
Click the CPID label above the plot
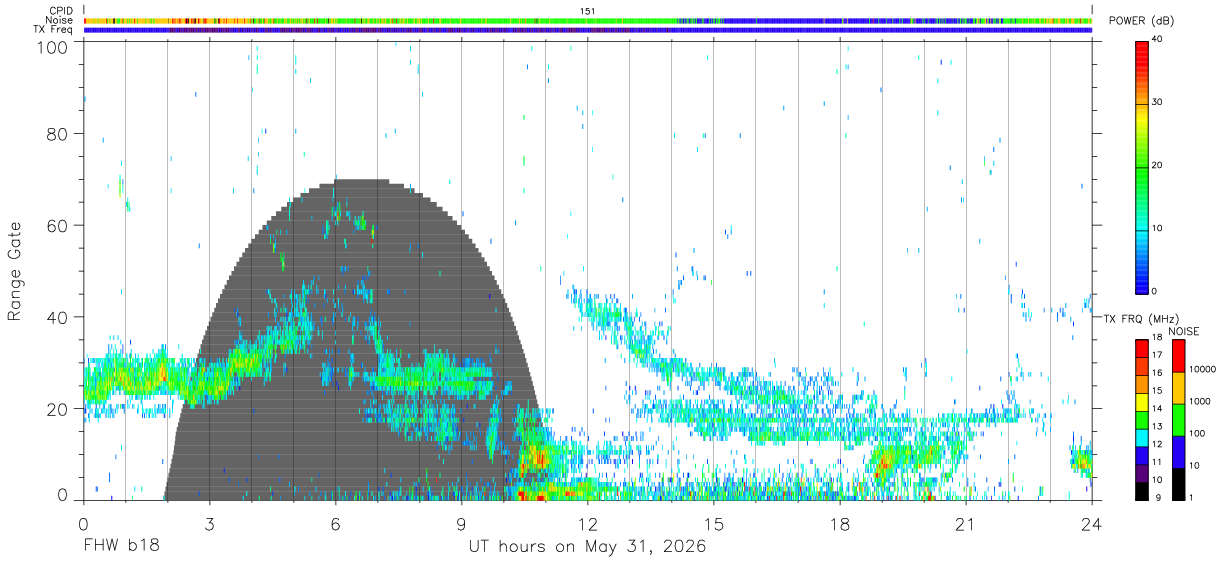tap(61, 10)
